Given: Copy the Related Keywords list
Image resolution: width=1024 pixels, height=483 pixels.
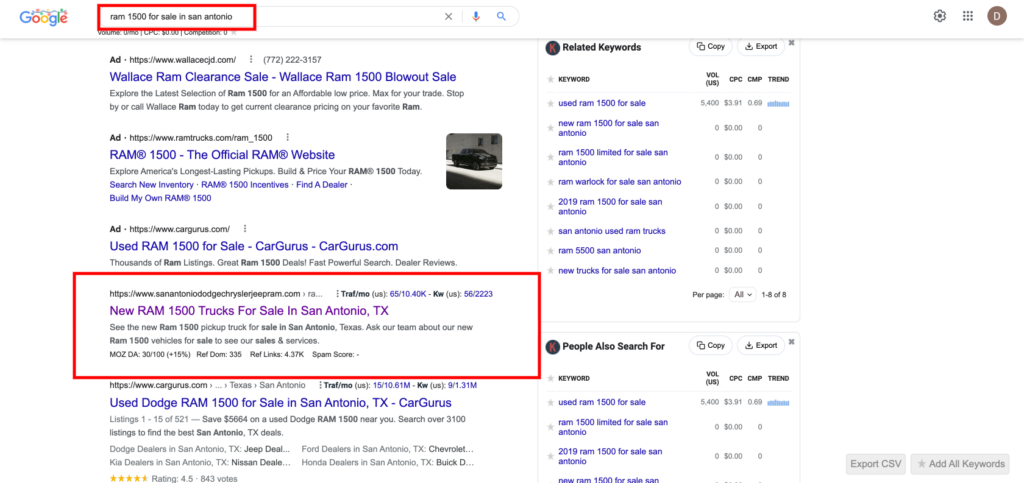Looking at the screenshot, I should pos(710,46).
